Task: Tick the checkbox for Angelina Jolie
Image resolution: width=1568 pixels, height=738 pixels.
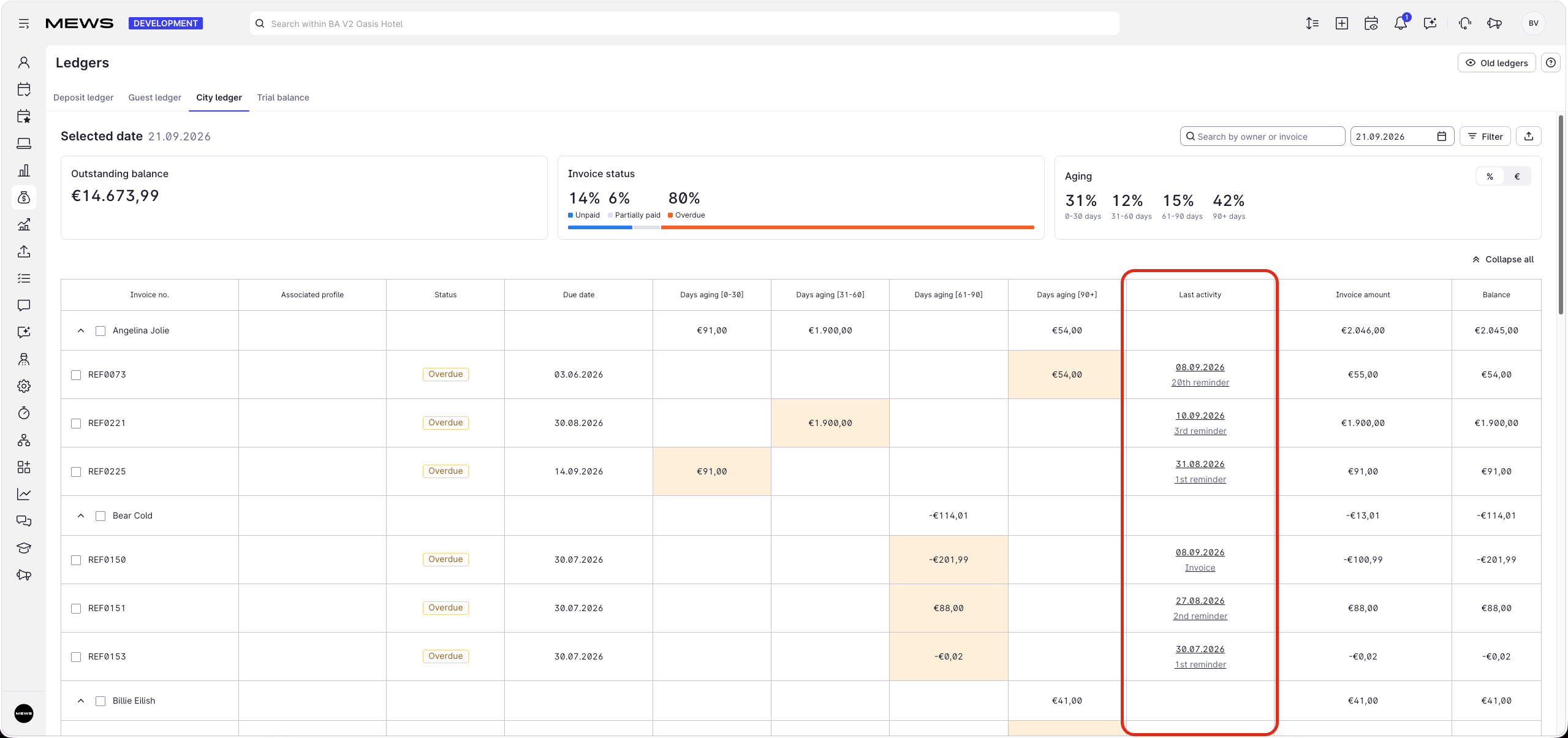Action: (100, 331)
